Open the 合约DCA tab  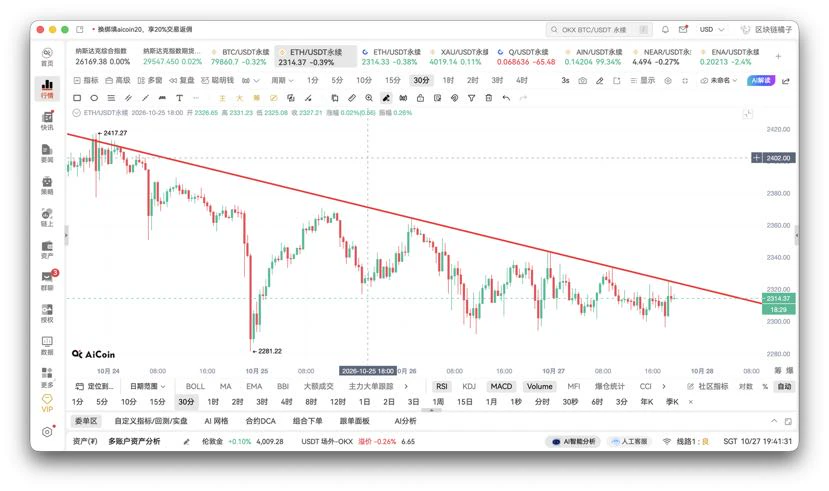260,421
